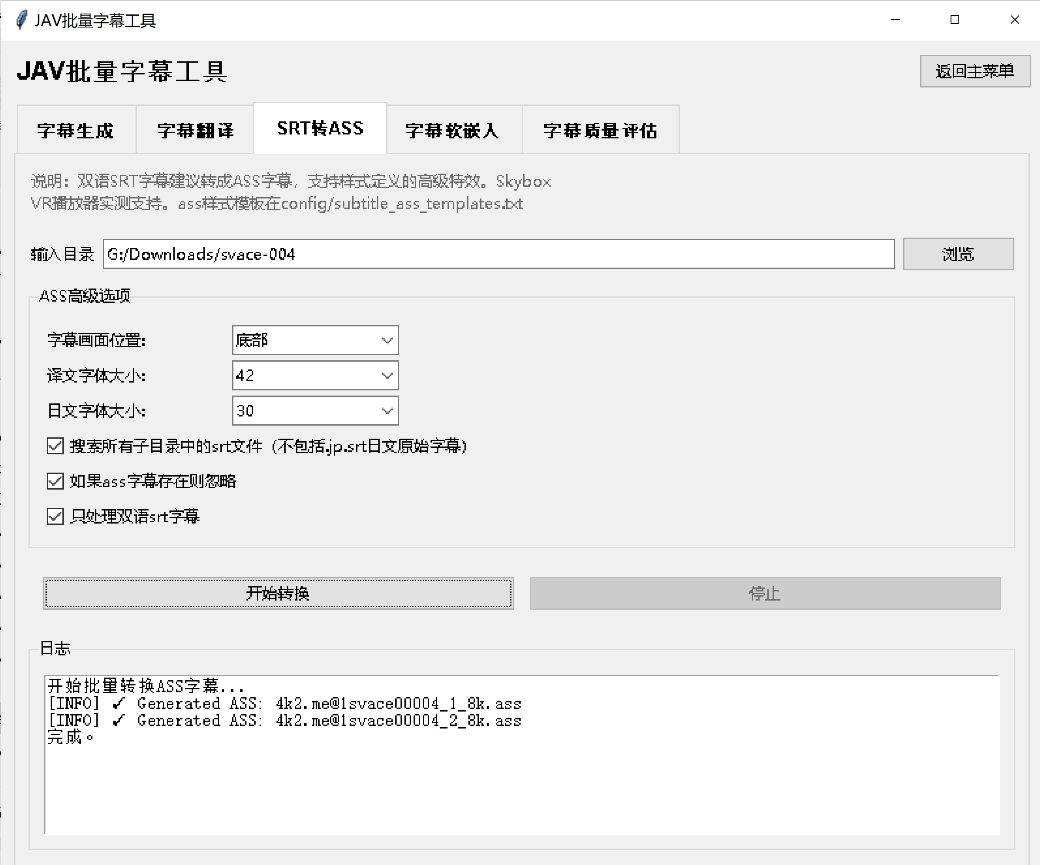Viewport: 1040px width, 865px height.
Task: Click the 浏览 browse button
Action: point(958,254)
